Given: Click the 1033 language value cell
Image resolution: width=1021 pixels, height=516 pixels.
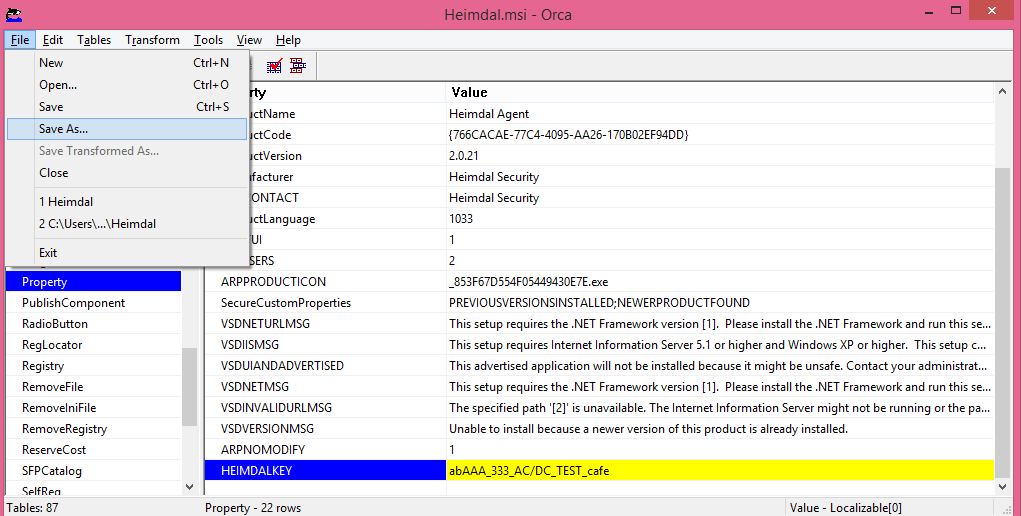Looking at the screenshot, I should [x=720, y=218].
